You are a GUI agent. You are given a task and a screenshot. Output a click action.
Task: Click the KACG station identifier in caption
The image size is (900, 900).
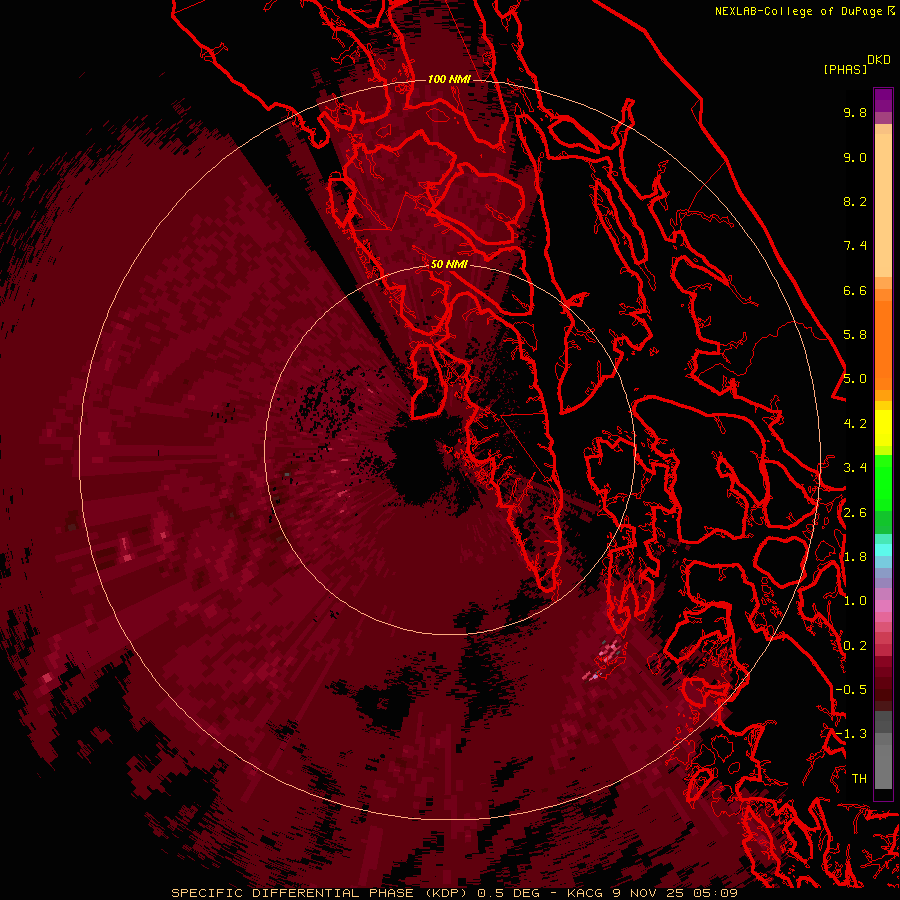tap(584, 893)
